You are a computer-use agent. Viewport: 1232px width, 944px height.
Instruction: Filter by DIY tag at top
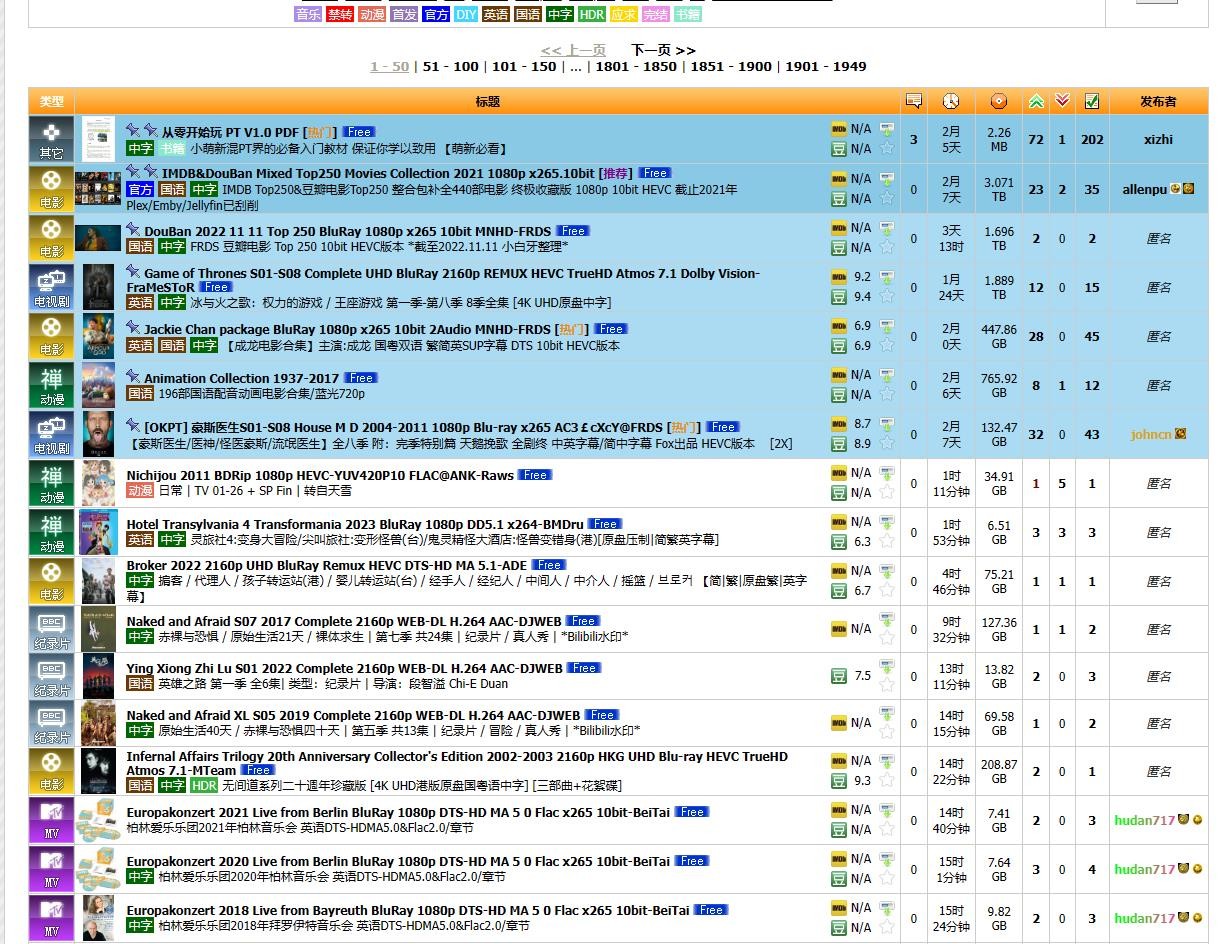coord(466,14)
